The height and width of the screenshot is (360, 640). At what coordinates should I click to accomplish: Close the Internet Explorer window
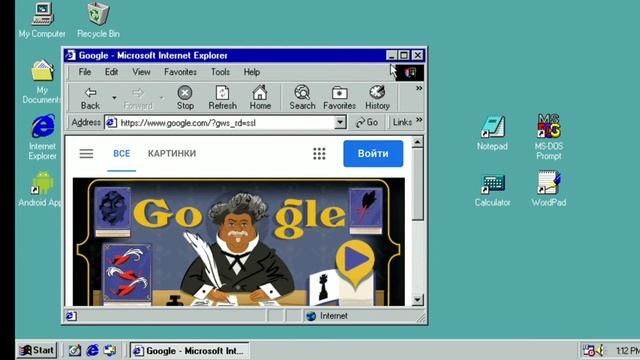pos(418,55)
